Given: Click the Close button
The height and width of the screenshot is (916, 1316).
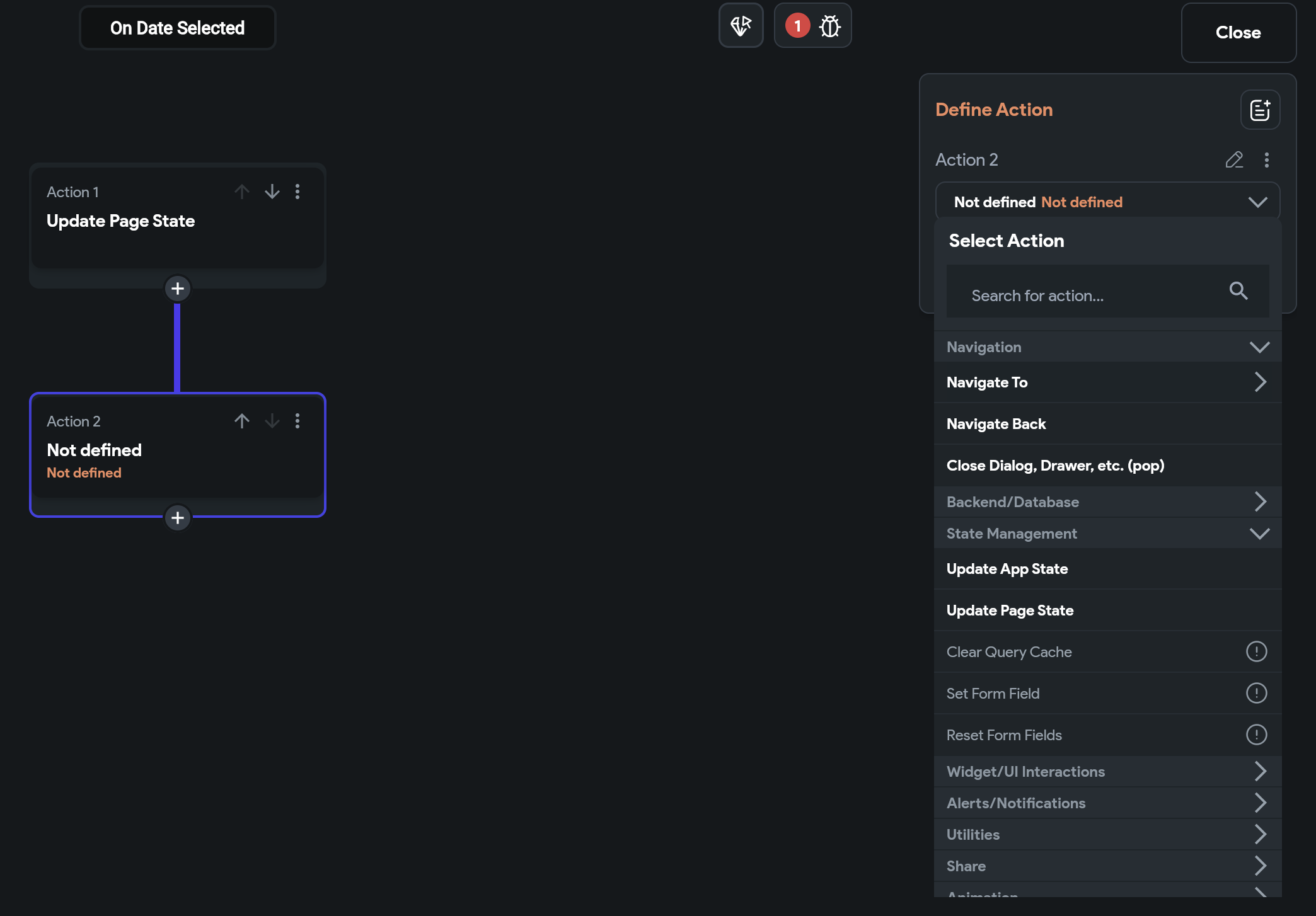Looking at the screenshot, I should [1238, 33].
